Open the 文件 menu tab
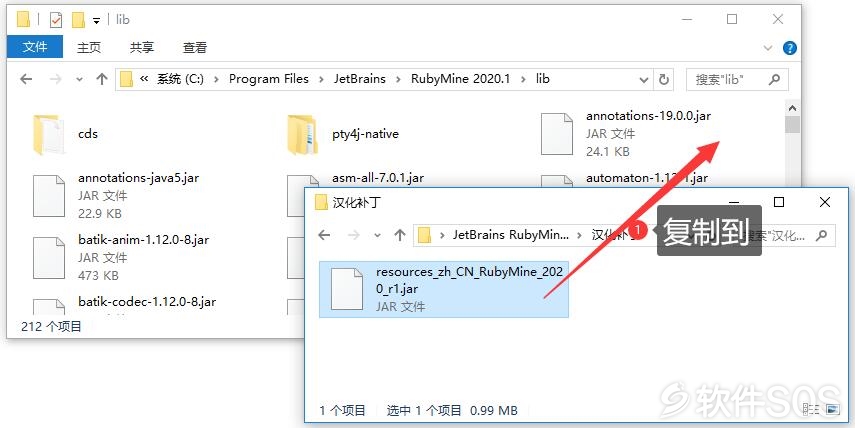Image resolution: width=855 pixels, height=428 pixels. [35, 47]
